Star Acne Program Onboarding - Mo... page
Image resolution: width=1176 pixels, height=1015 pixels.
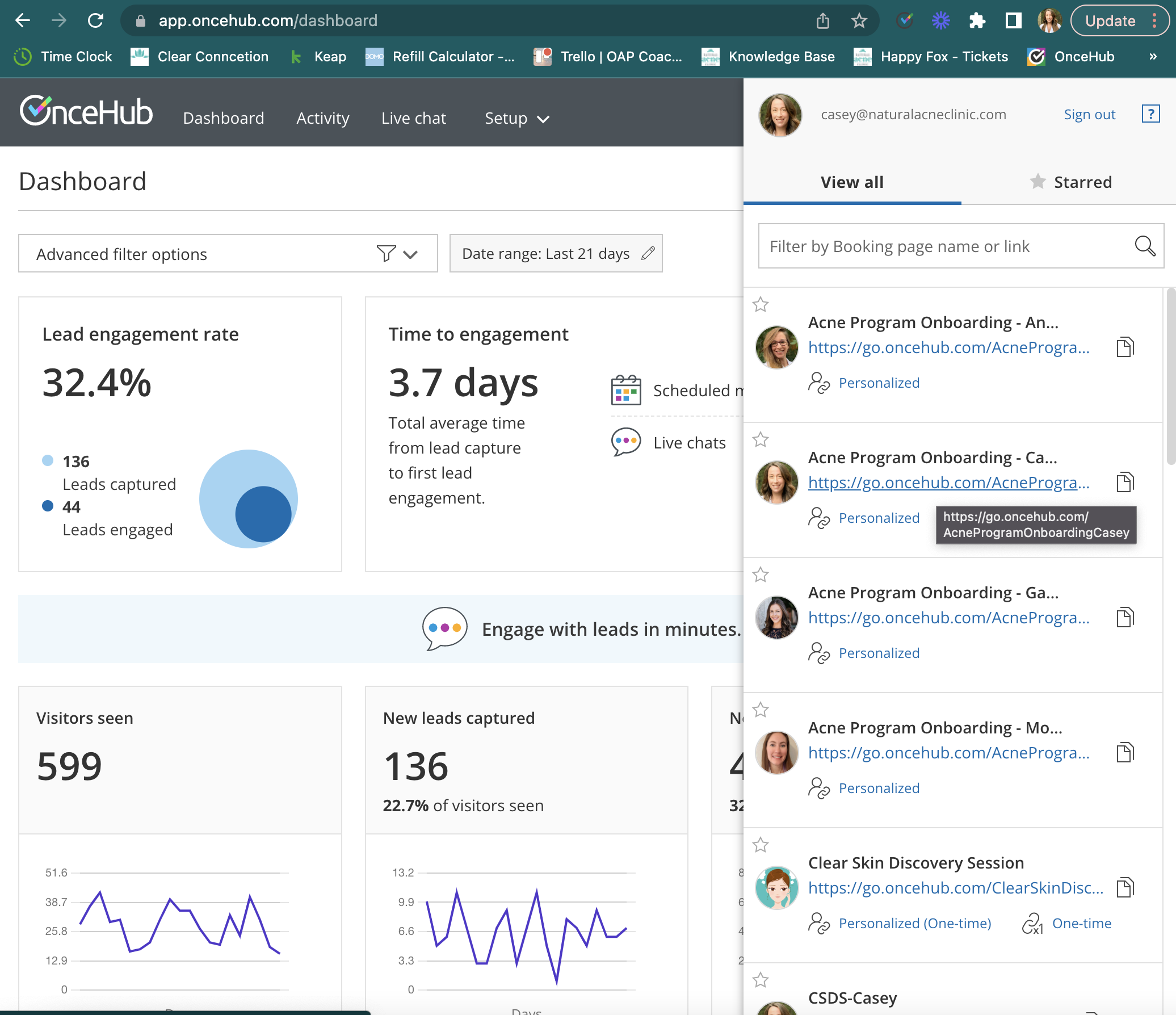[x=761, y=710]
